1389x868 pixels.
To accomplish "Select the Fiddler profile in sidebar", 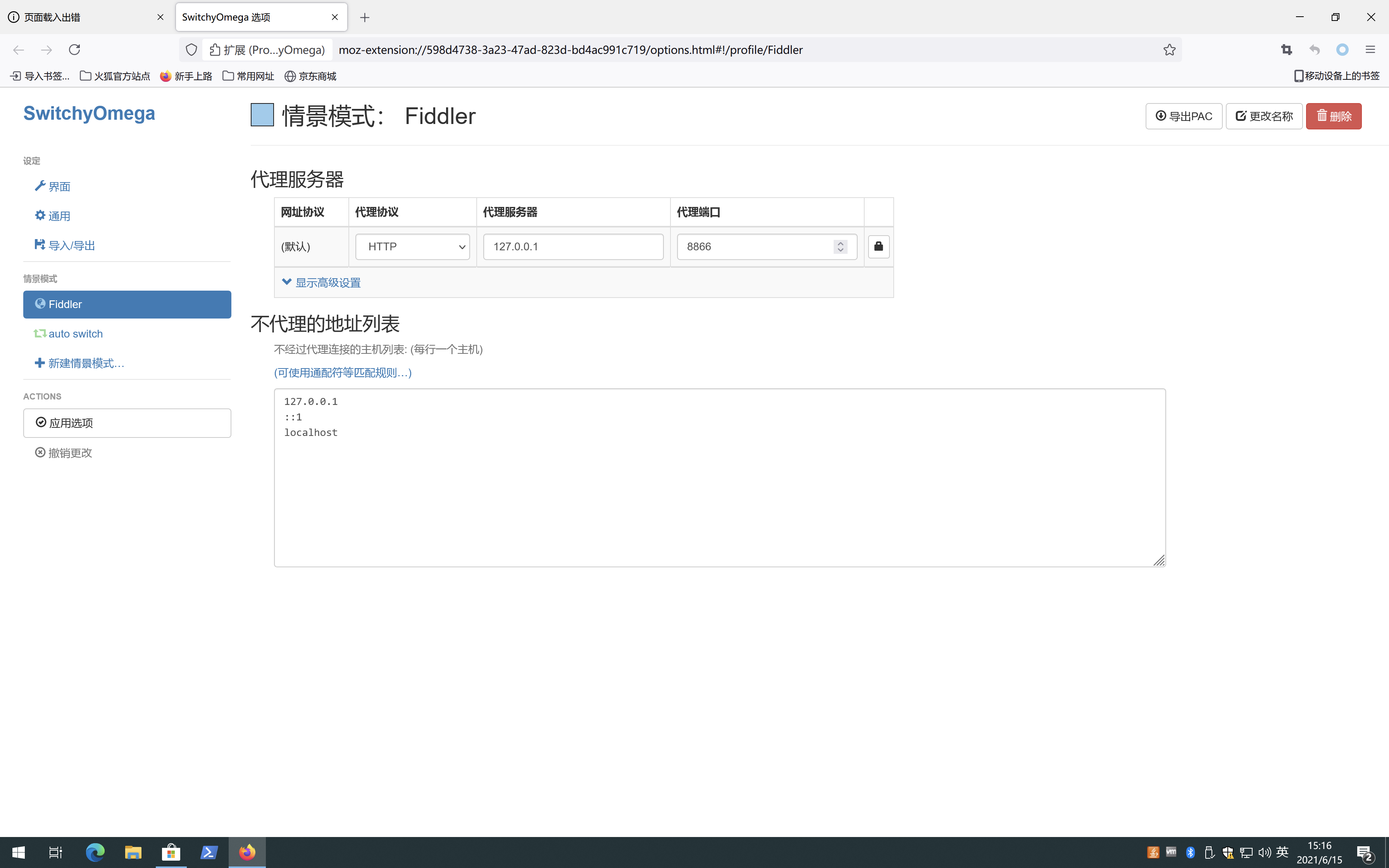I will pos(127,304).
